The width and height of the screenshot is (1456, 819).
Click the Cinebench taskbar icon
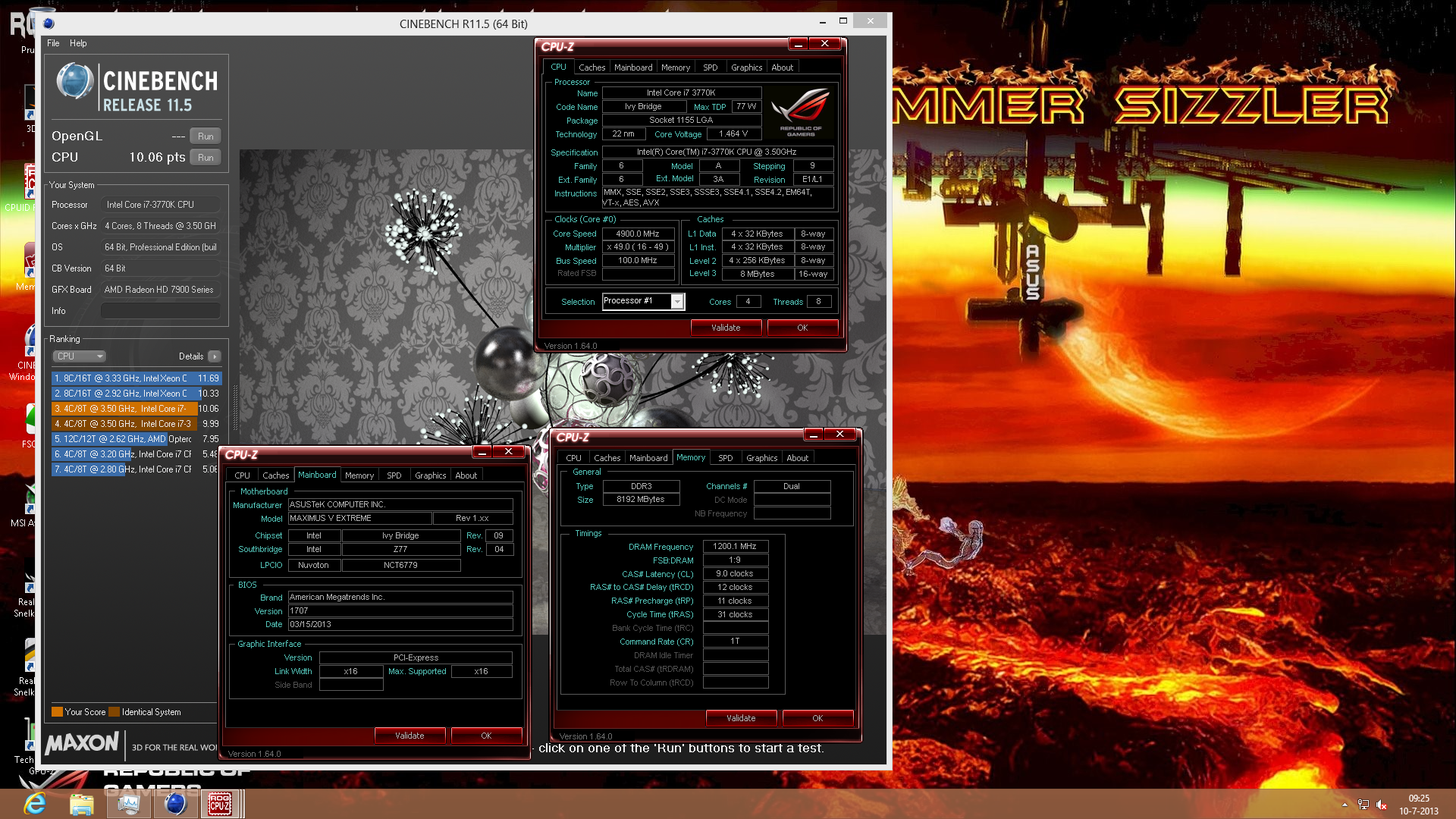click(x=175, y=804)
